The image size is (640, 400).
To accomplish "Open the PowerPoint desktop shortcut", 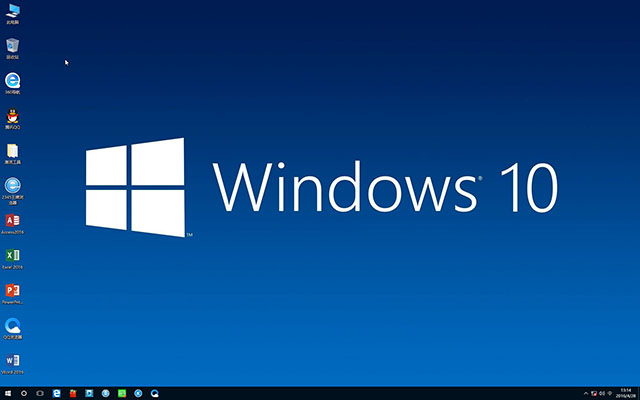I will coord(12,291).
